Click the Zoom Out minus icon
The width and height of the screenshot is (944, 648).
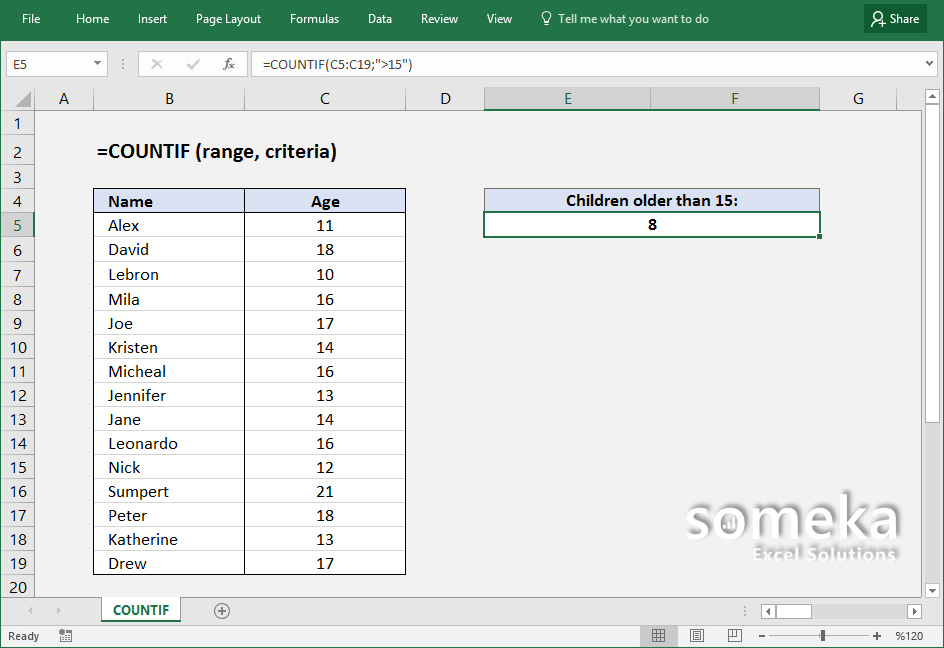pyautogui.click(x=761, y=635)
